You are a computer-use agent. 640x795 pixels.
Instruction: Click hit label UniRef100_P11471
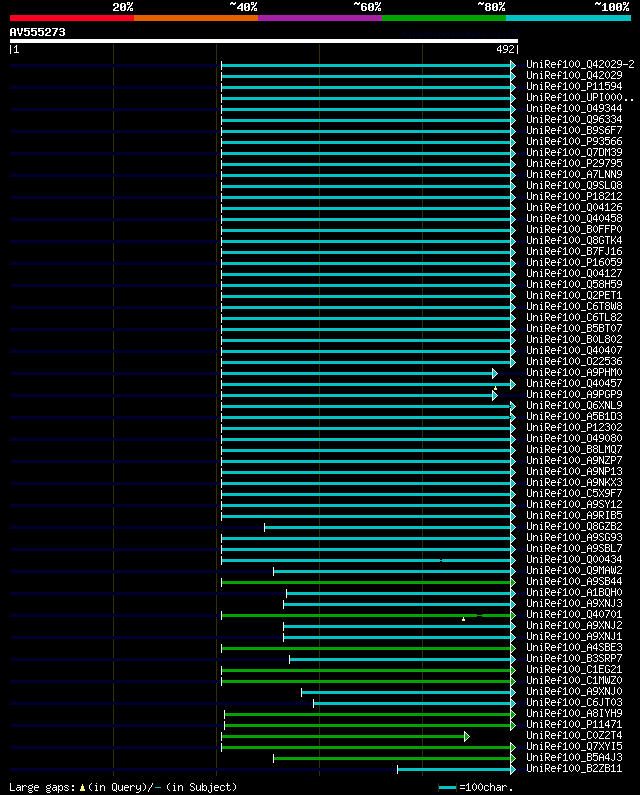pos(574,725)
